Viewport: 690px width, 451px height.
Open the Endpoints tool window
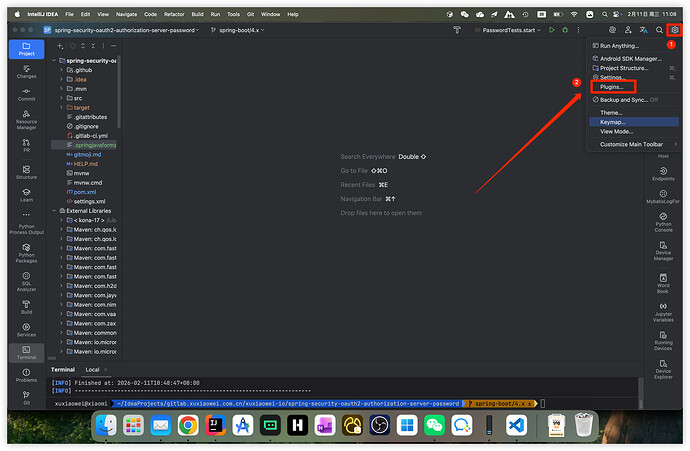click(663, 170)
